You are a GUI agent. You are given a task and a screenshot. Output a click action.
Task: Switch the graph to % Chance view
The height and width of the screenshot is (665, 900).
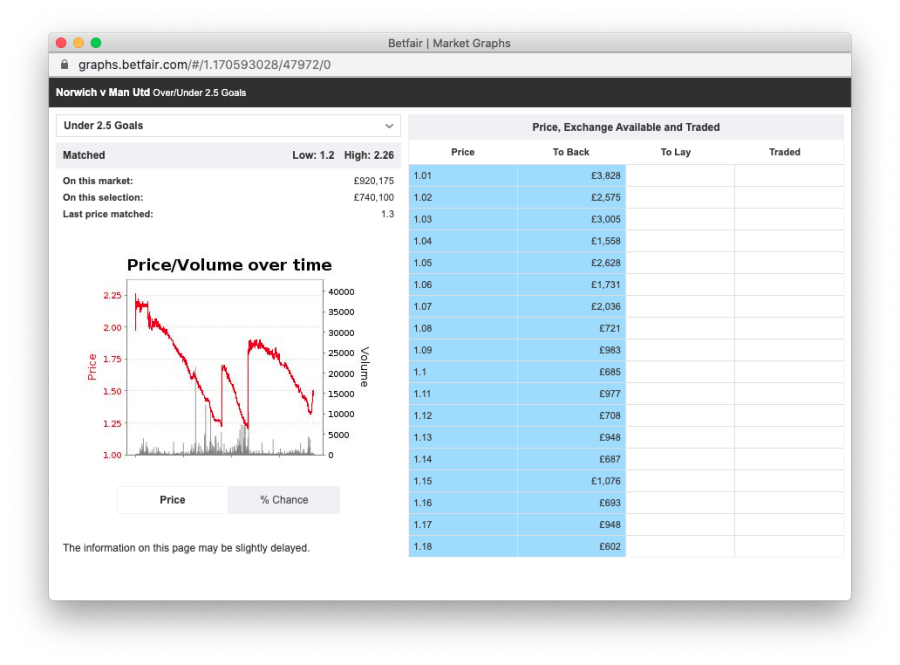click(284, 500)
